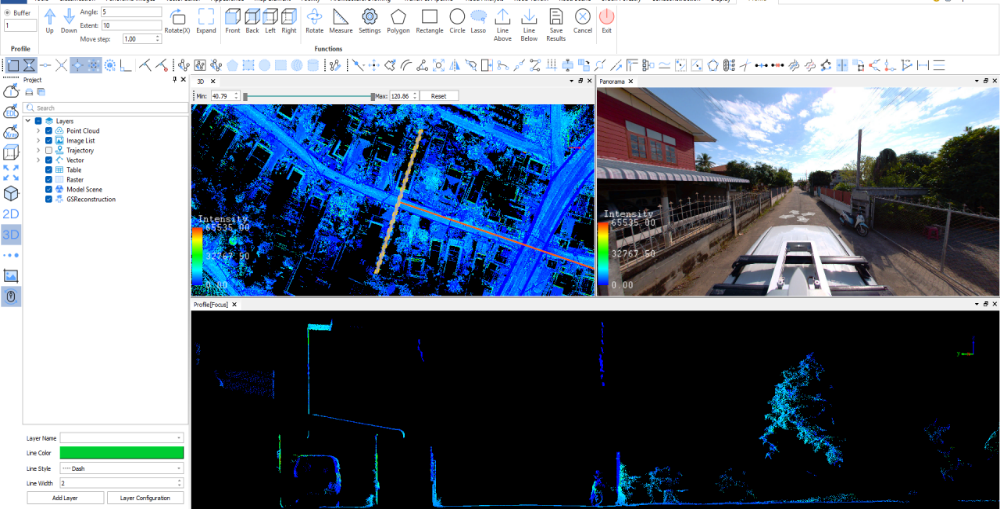This screenshot has height=509, width=1000.
Task: Open the green Line Color swatch
Action: coord(122,453)
